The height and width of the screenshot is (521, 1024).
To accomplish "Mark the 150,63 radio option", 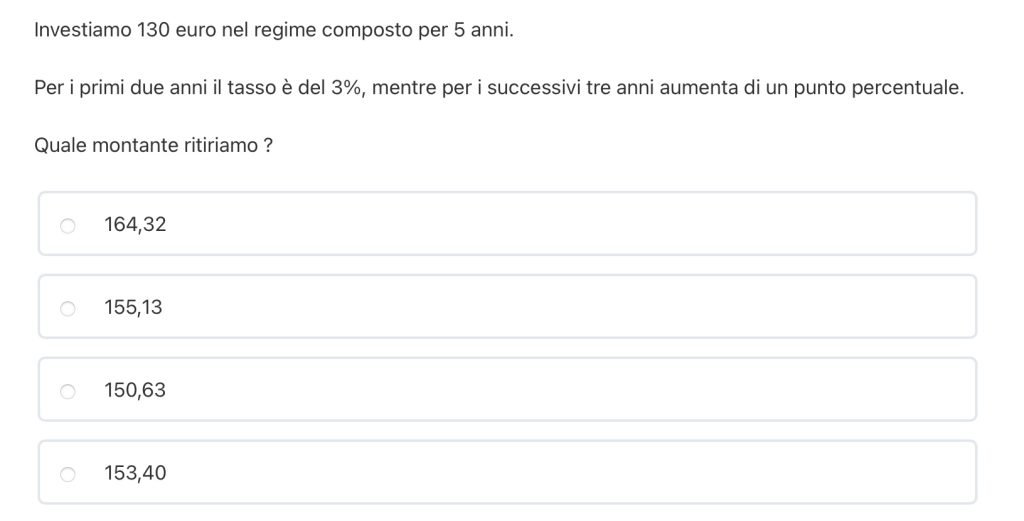I will tap(68, 392).
